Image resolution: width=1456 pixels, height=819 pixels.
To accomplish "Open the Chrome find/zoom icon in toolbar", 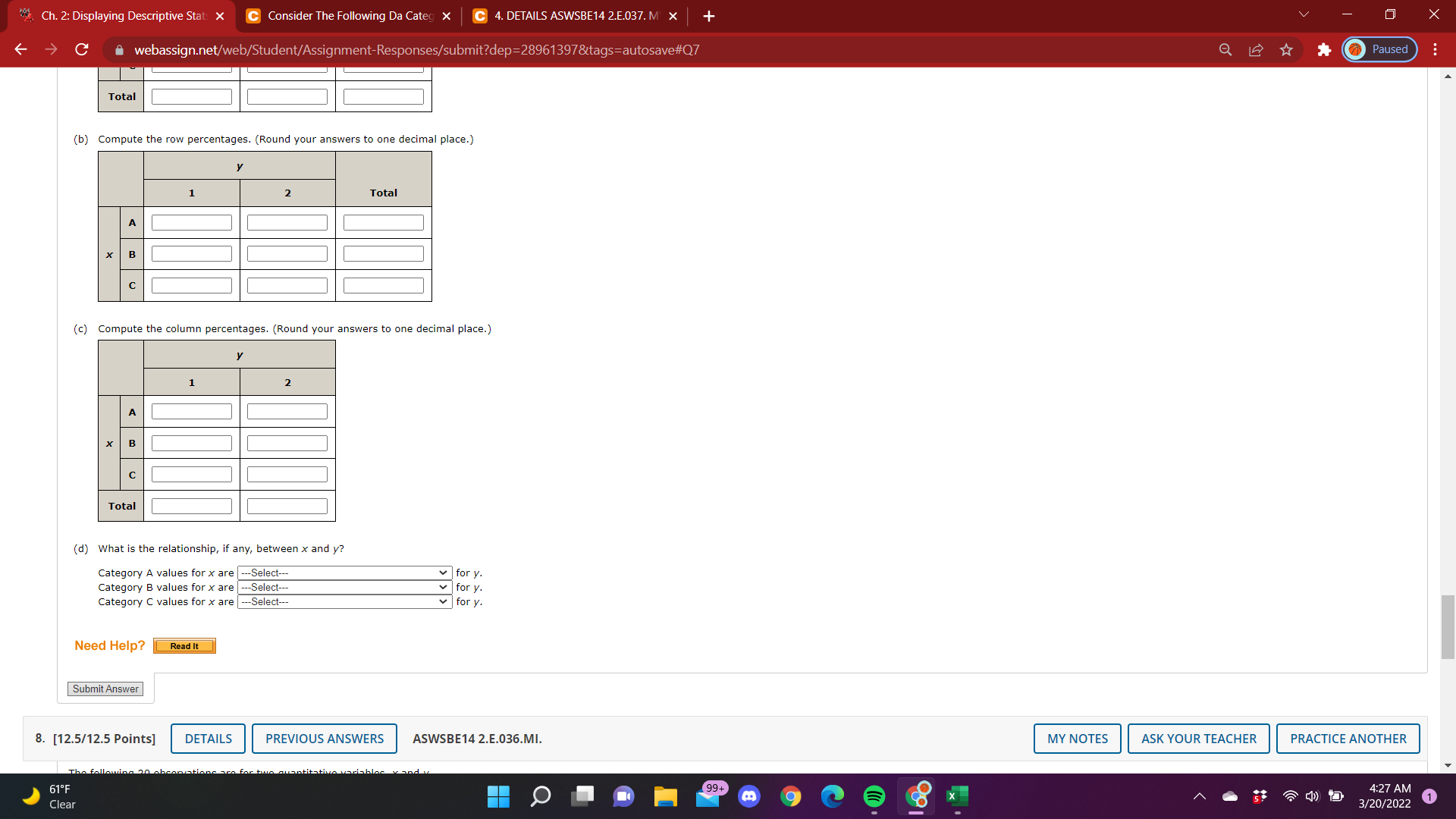I will [1225, 50].
